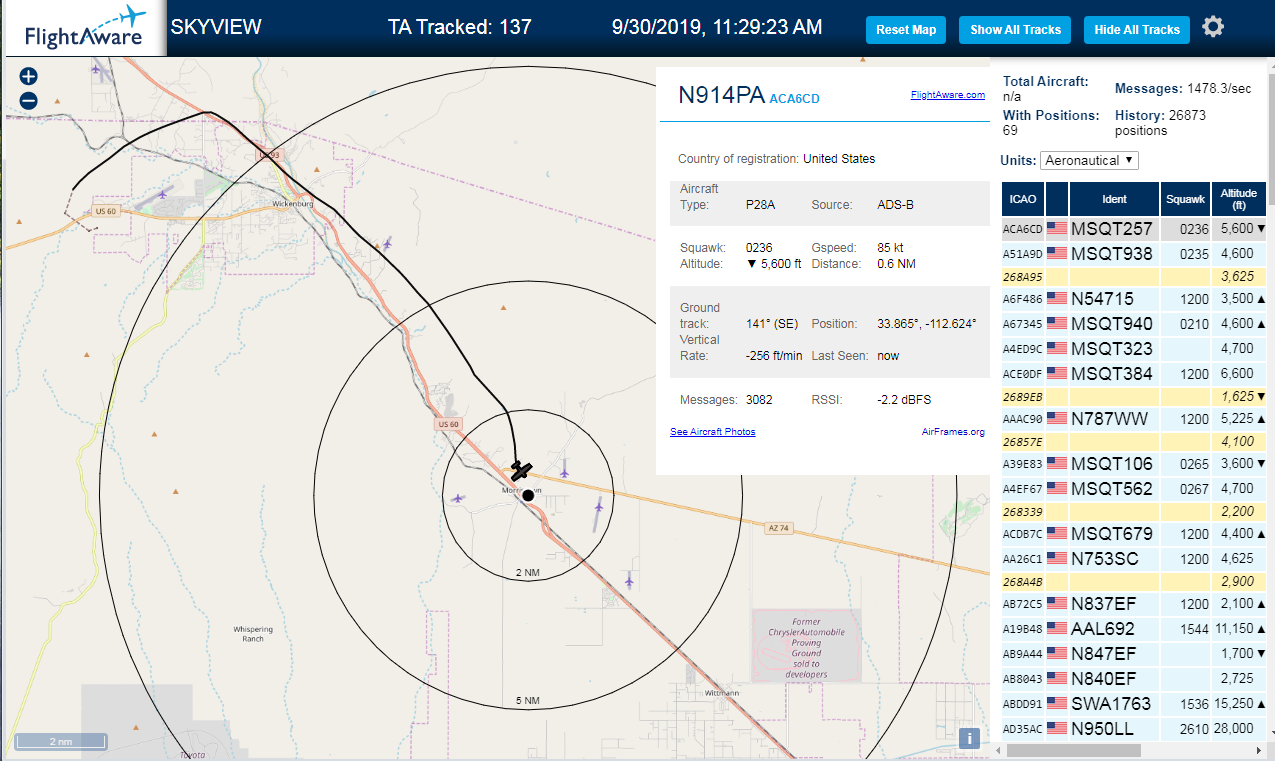The width and height of the screenshot is (1275, 761).
Task: Sort table by Altitude column header
Action: [1238, 199]
